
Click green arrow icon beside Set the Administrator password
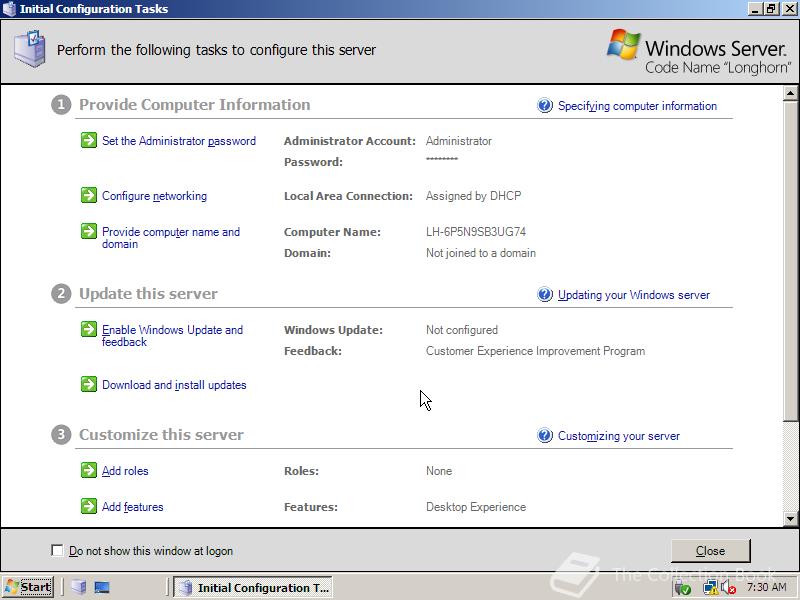point(89,140)
